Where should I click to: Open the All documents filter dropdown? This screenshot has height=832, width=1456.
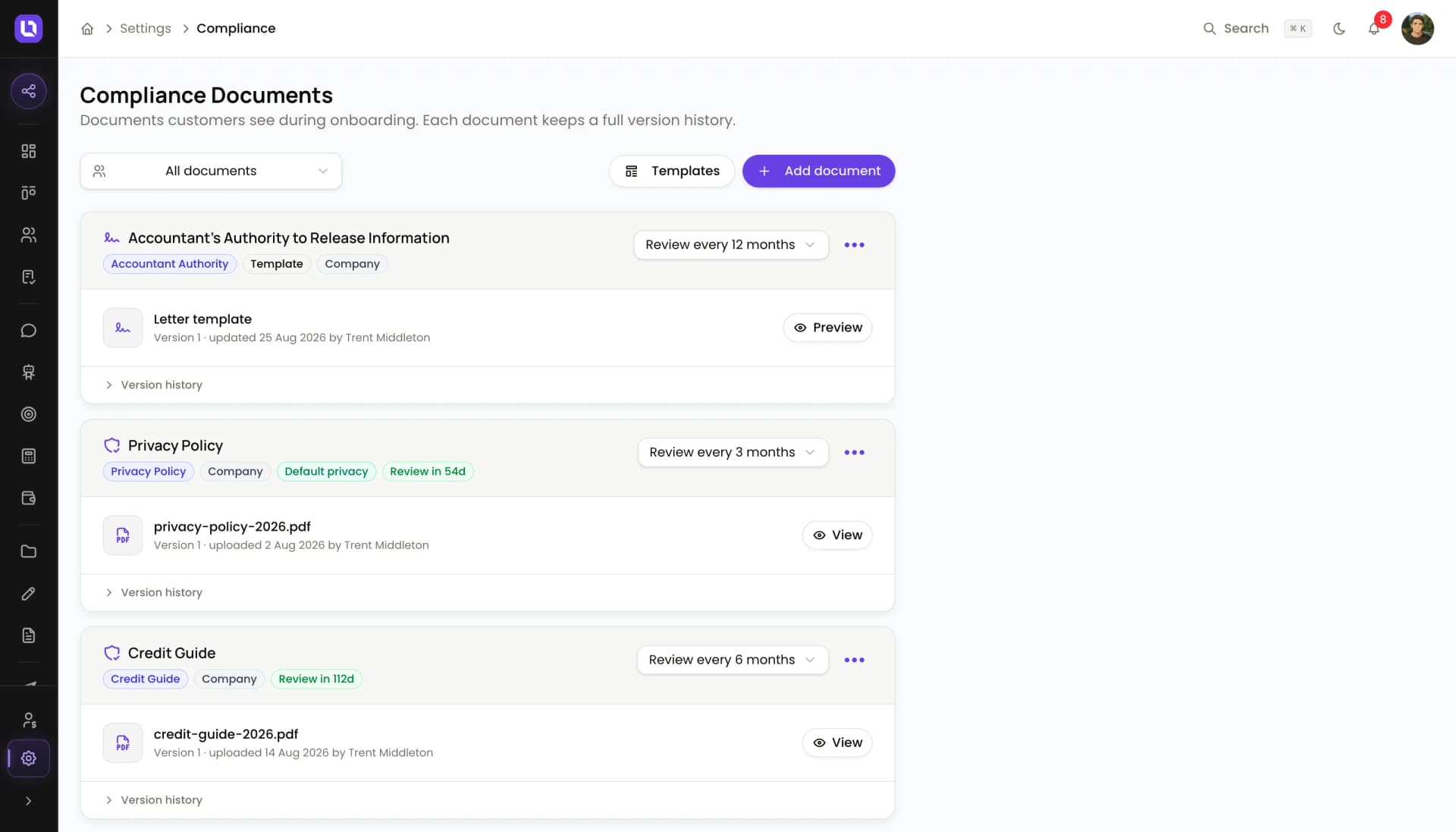click(211, 171)
